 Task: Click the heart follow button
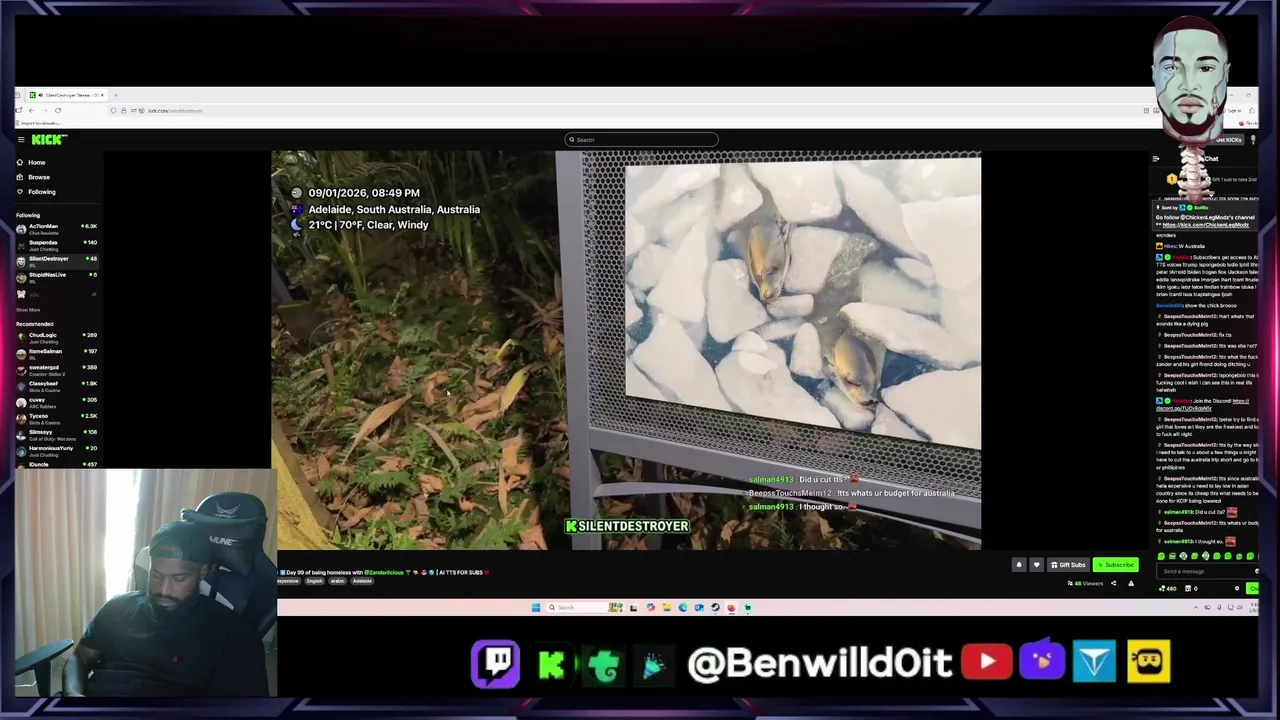click(1036, 565)
